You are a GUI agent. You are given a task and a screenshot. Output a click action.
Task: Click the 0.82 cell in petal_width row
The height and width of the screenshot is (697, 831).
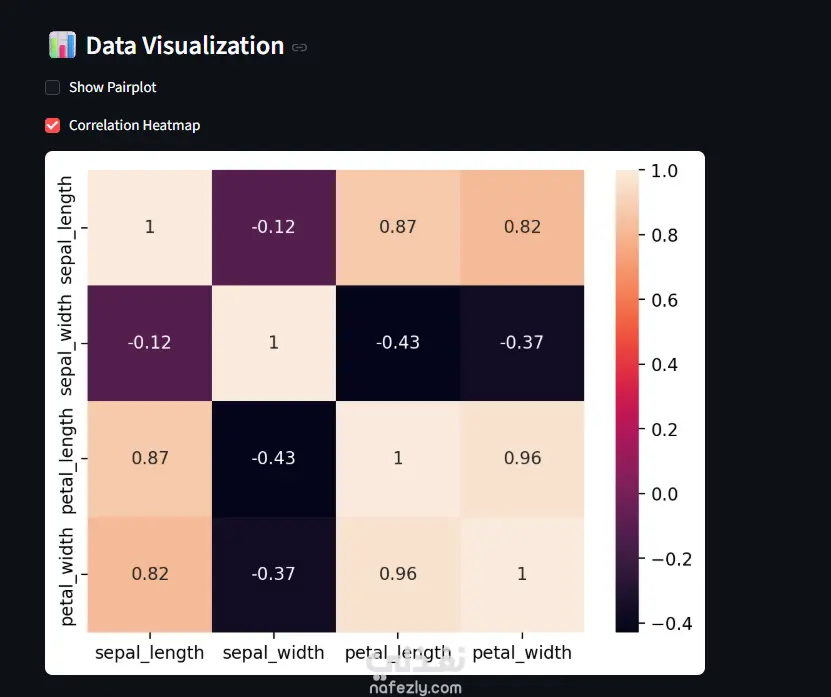tap(150, 574)
